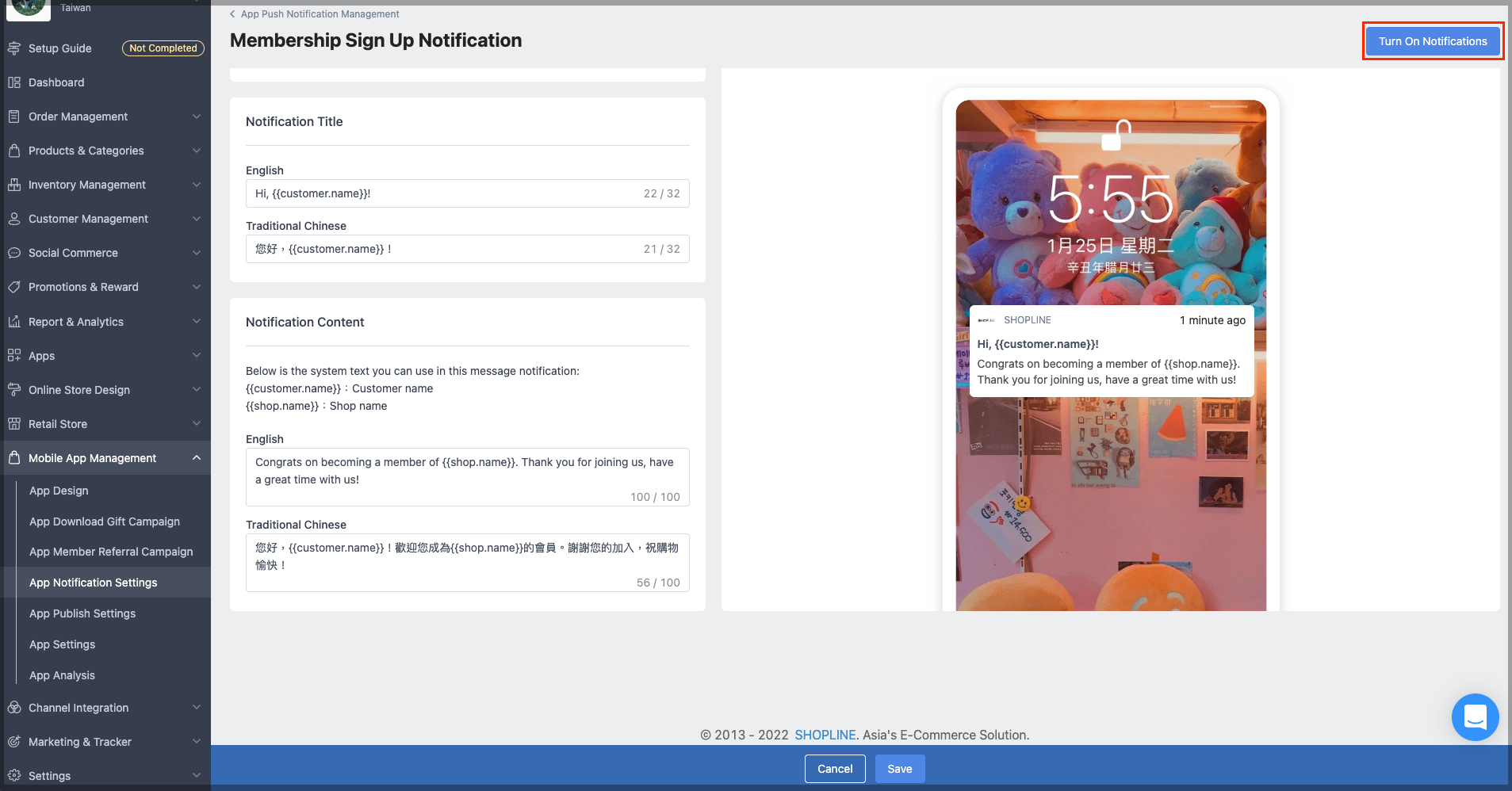Click the Setup Guide list icon
1512x791 pixels.
click(14, 48)
